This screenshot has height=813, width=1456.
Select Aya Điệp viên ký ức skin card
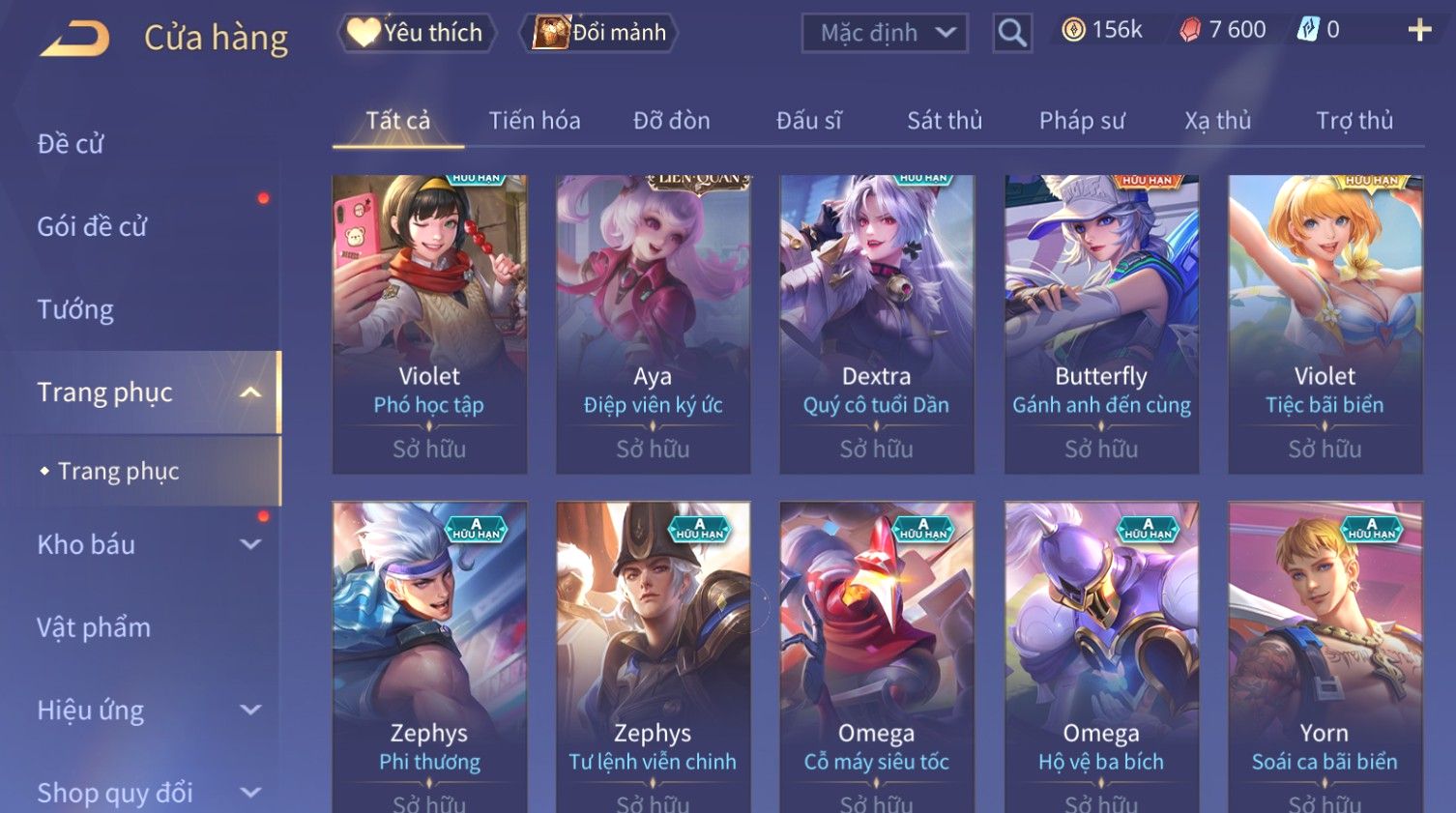tap(654, 324)
